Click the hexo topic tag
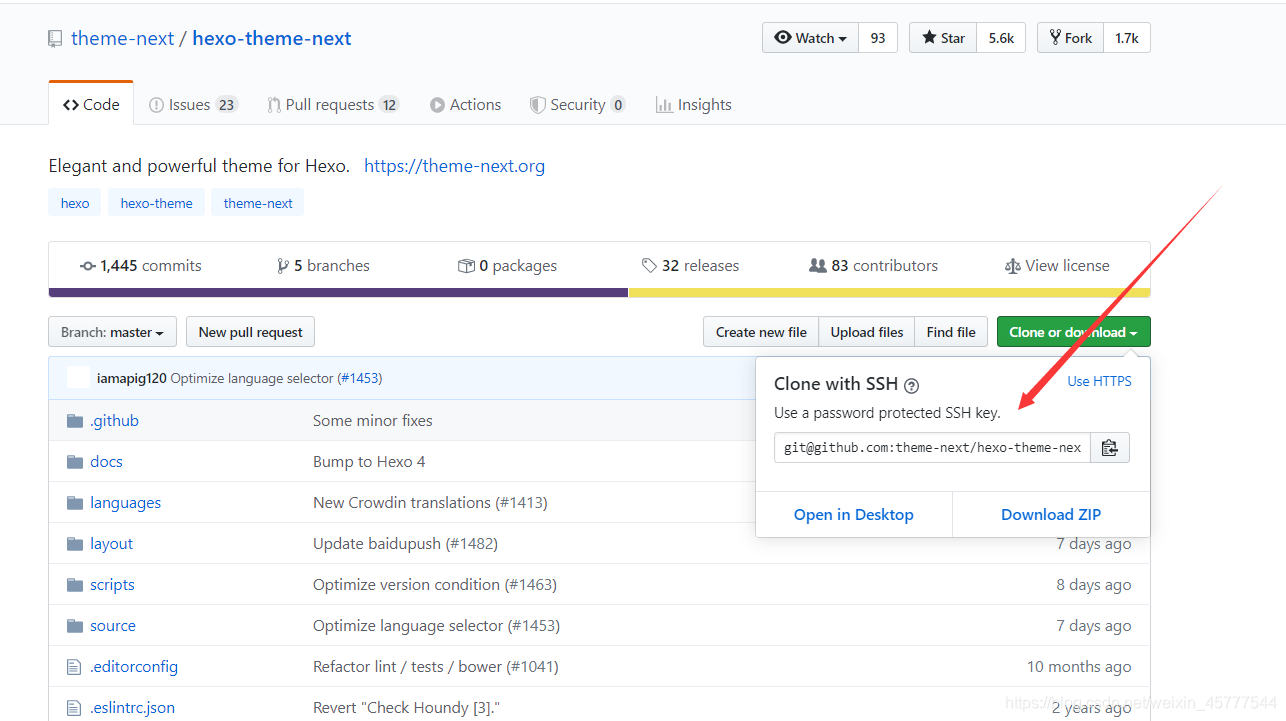The image size is (1286, 721). click(x=75, y=203)
